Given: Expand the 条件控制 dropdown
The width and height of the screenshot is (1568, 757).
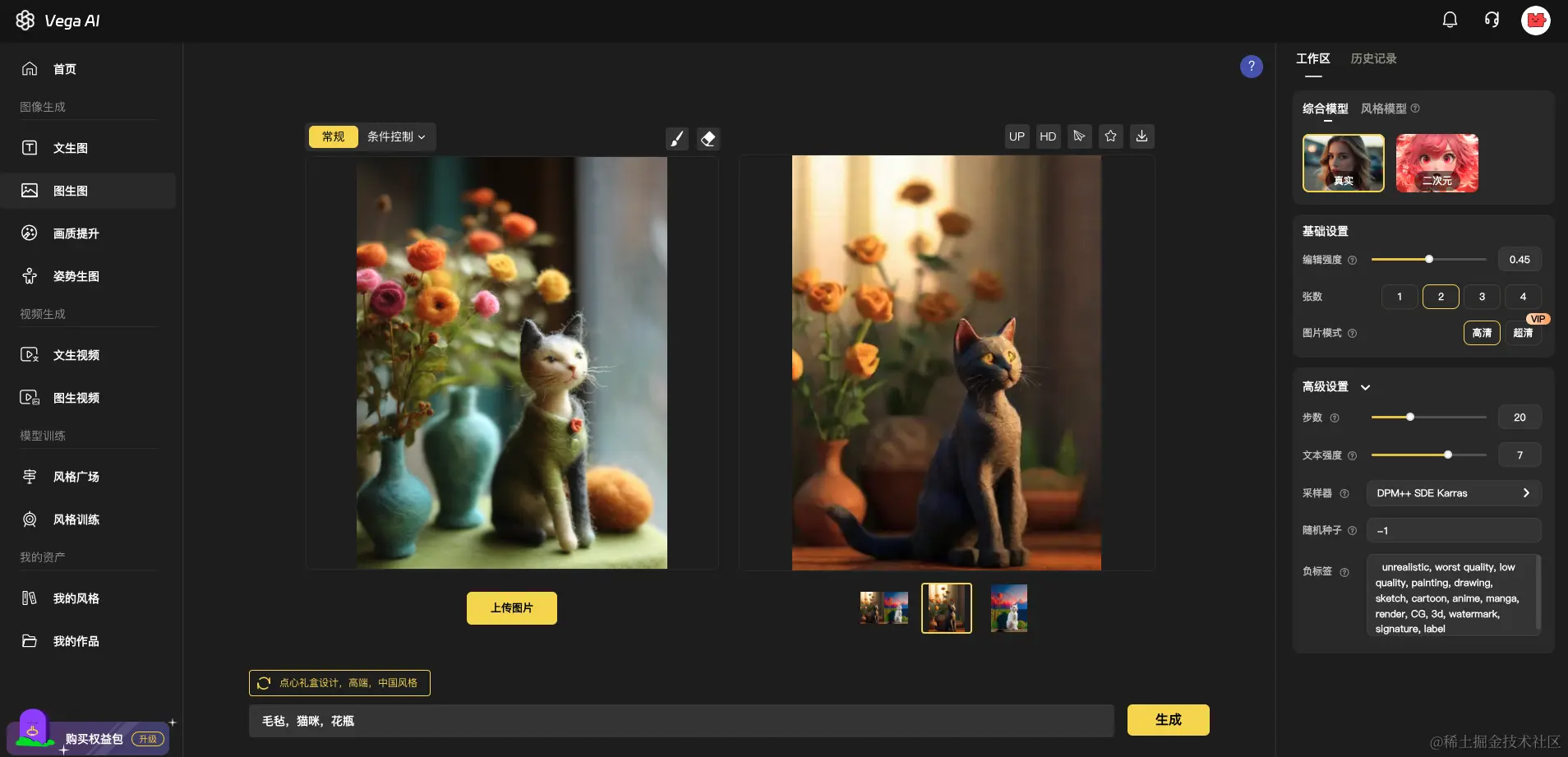Looking at the screenshot, I should click(x=396, y=136).
